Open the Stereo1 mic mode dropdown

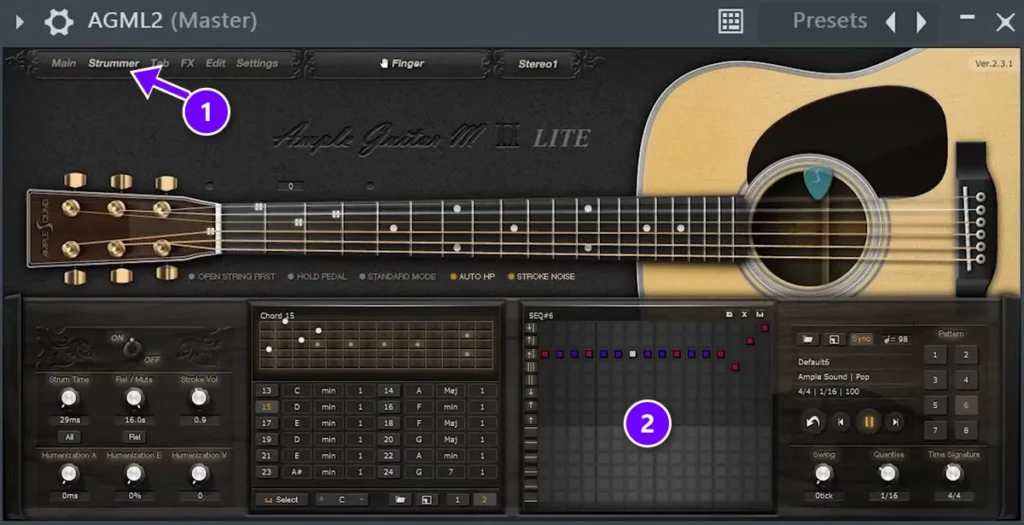pyautogui.click(x=538, y=64)
